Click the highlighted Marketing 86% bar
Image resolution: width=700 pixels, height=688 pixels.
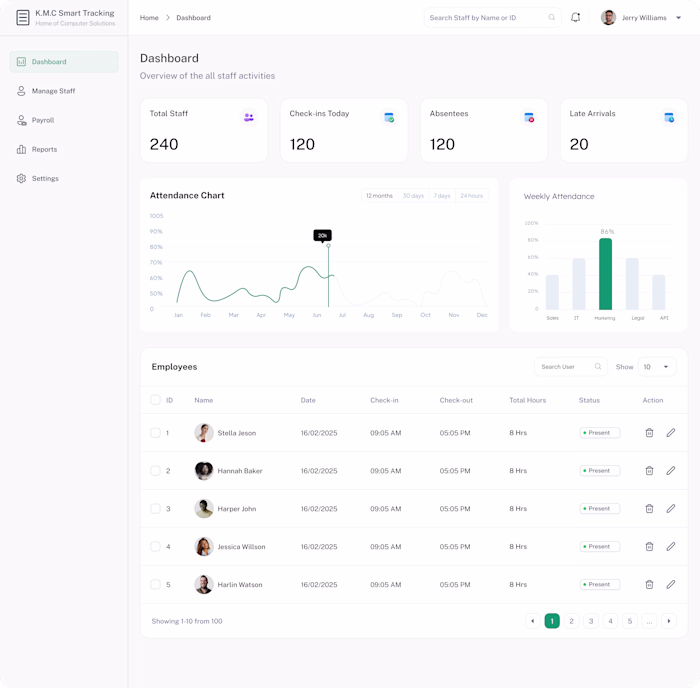click(x=605, y=274)
